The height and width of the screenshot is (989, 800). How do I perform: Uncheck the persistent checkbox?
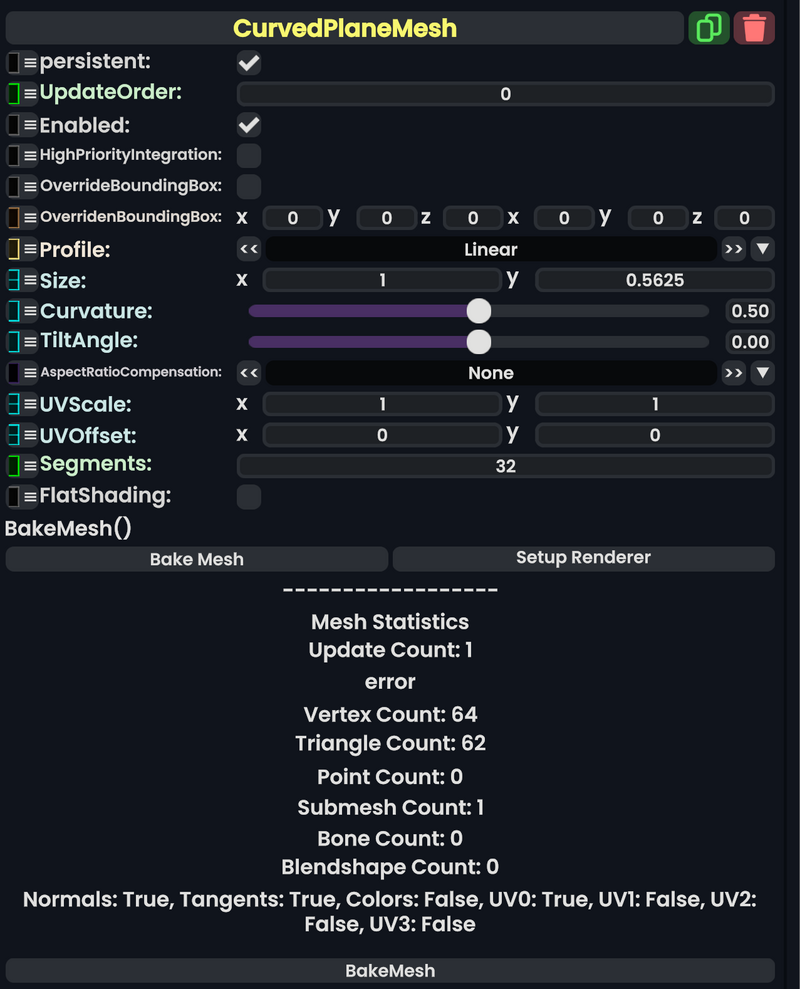tap(248, 62)
